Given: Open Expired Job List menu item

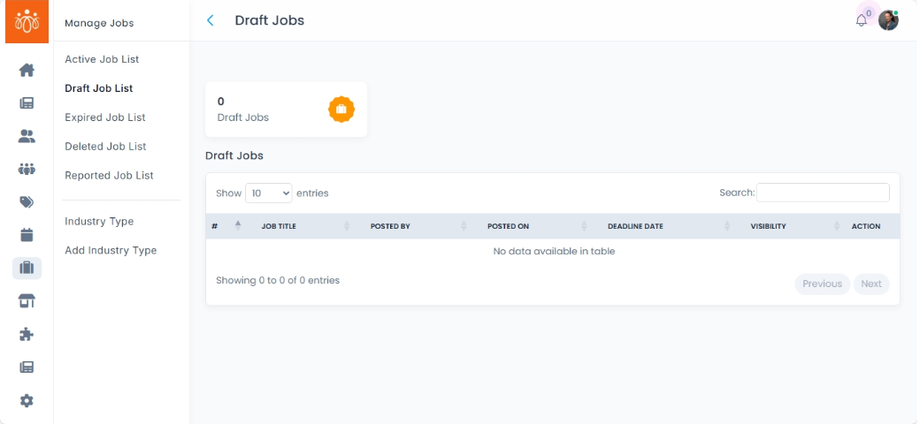Looking at the screenshot, I should [x=105, y=117].
